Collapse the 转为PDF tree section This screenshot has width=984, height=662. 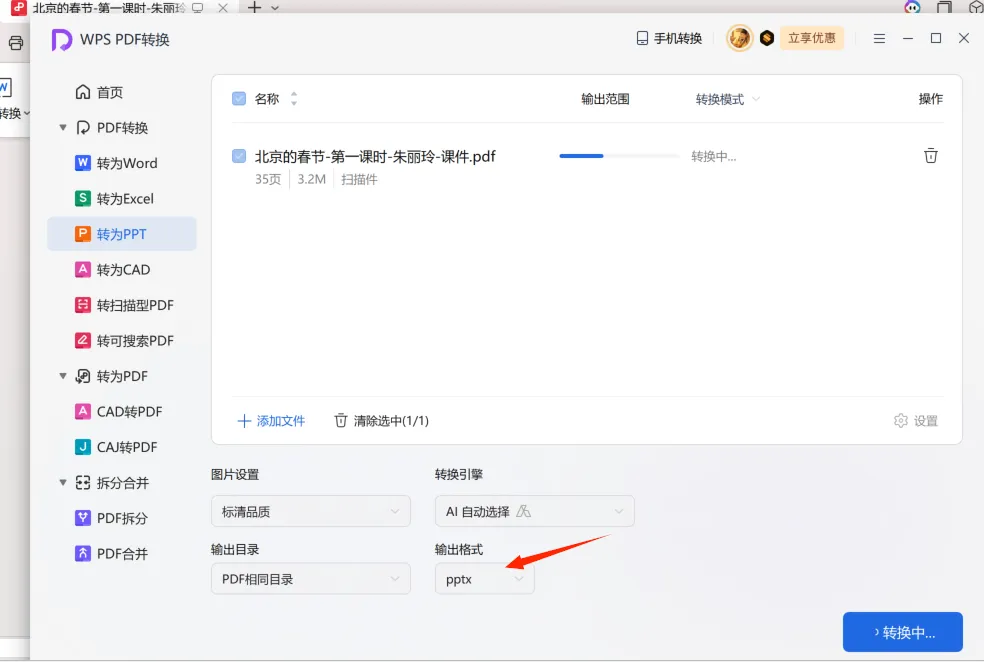pos(63,376)
